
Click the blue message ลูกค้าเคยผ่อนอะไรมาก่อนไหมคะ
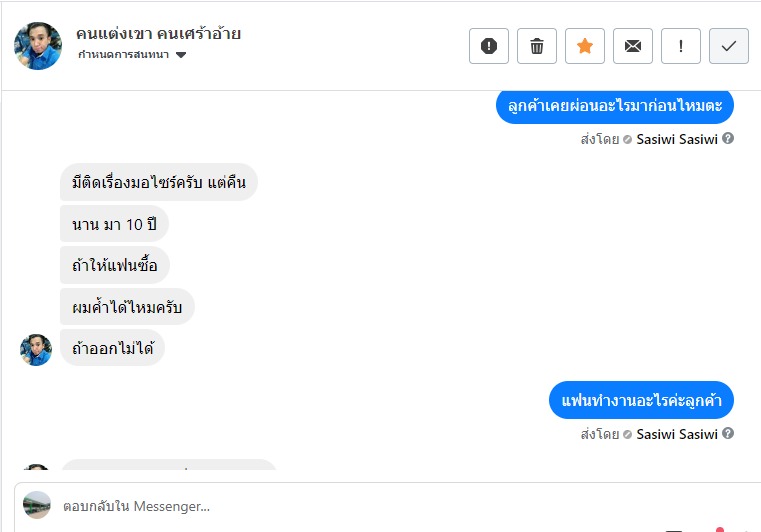[x=615, y=105]
